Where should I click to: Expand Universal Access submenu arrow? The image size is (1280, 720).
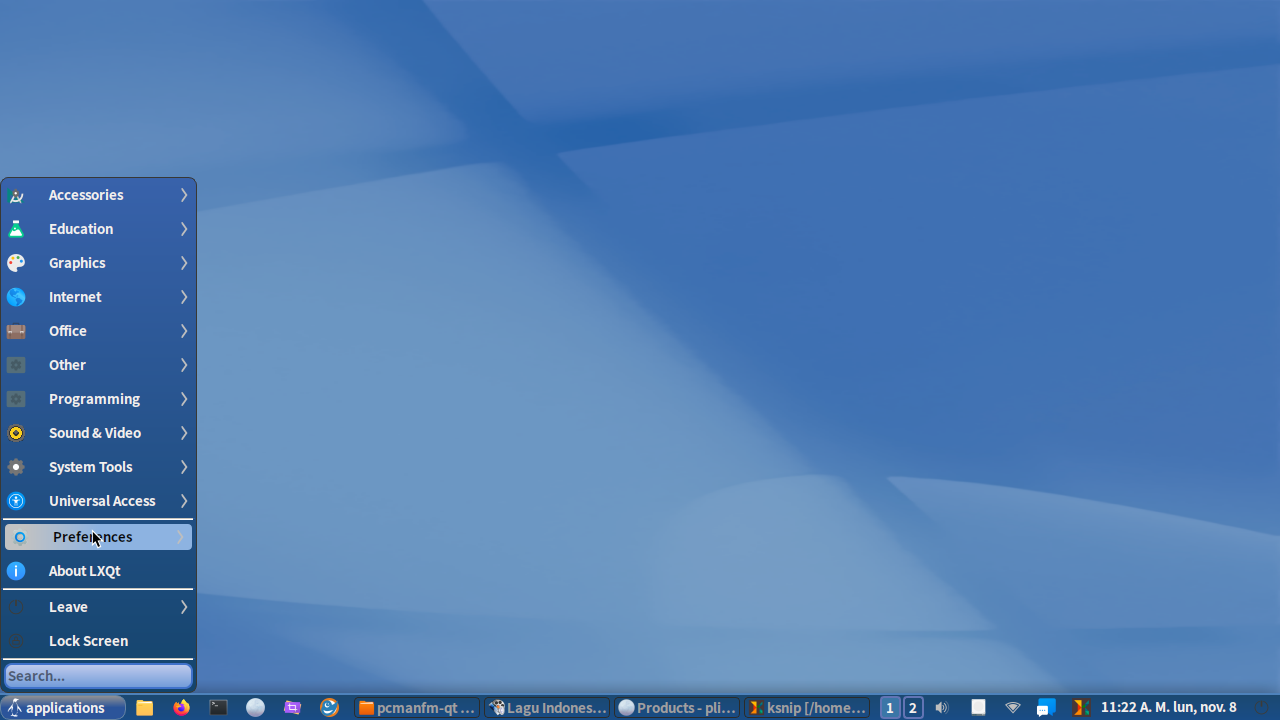click(184, 501)
